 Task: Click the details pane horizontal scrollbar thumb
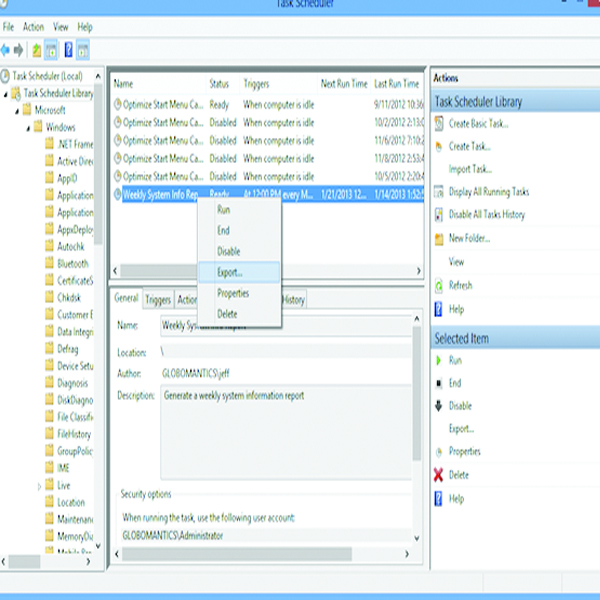(237, 554)
